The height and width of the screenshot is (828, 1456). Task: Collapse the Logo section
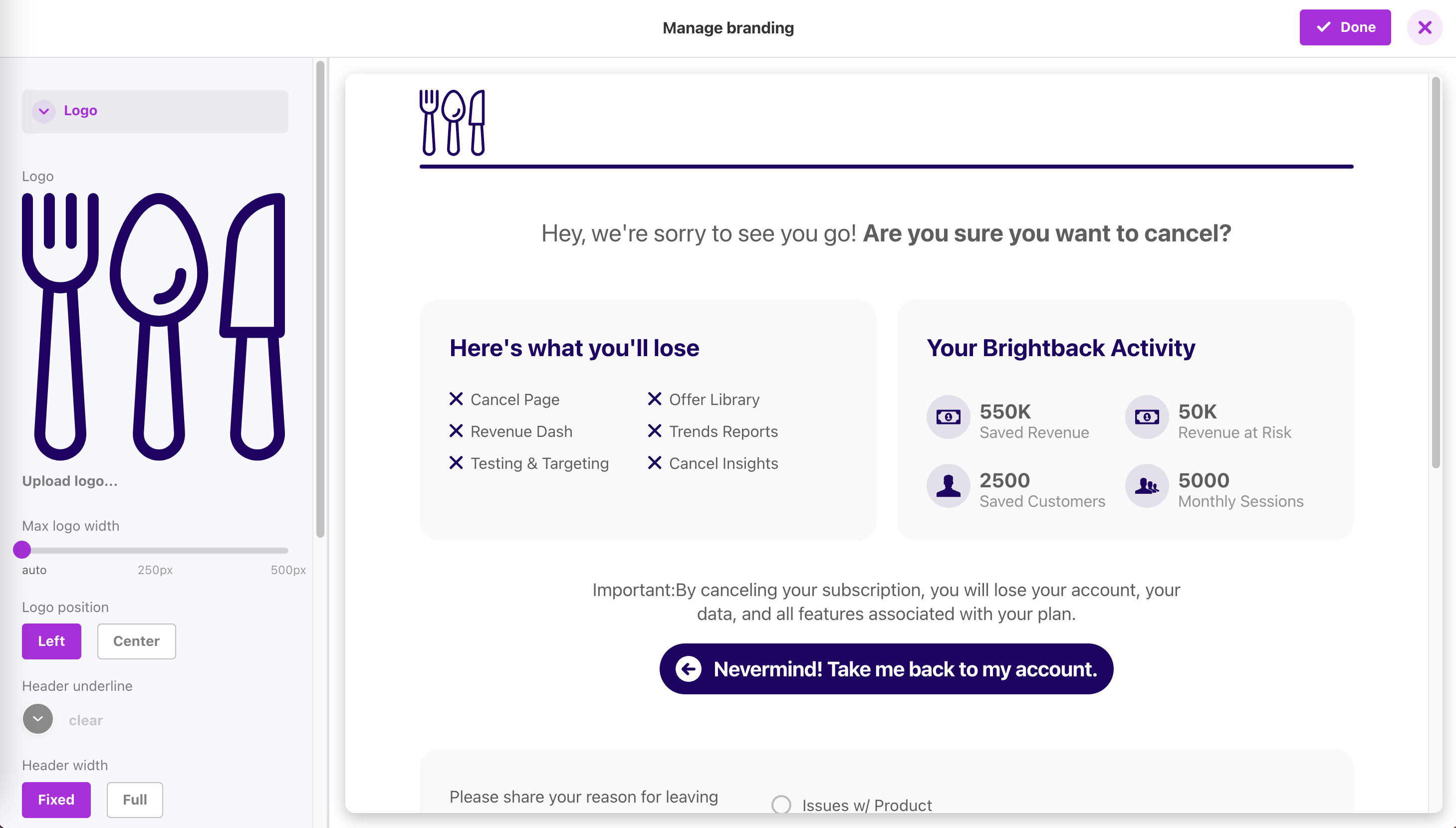point(44,111)
